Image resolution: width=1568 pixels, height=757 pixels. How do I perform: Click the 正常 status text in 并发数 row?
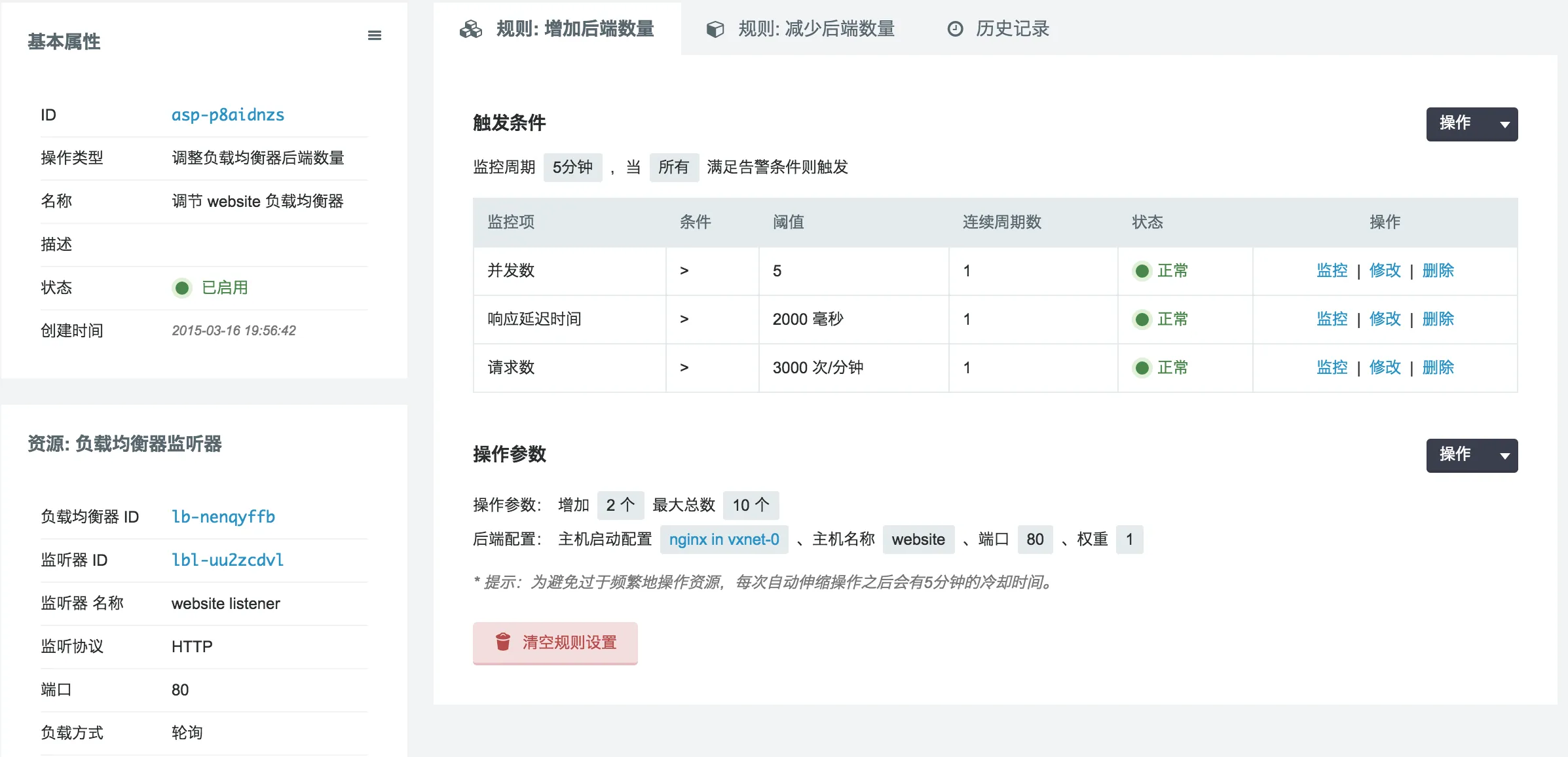pyautogui.click(x=1172, y=270)
